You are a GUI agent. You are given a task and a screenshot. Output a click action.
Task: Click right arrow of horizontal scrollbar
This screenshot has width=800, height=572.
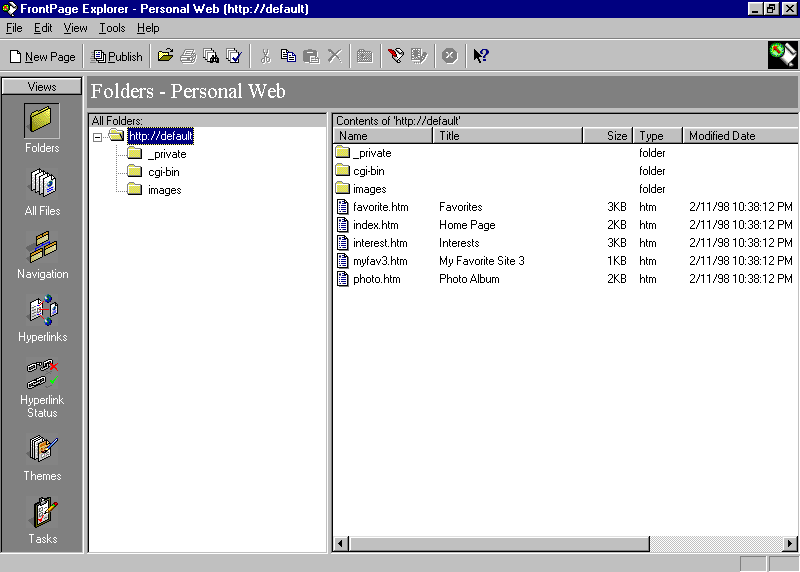point(790,543)
